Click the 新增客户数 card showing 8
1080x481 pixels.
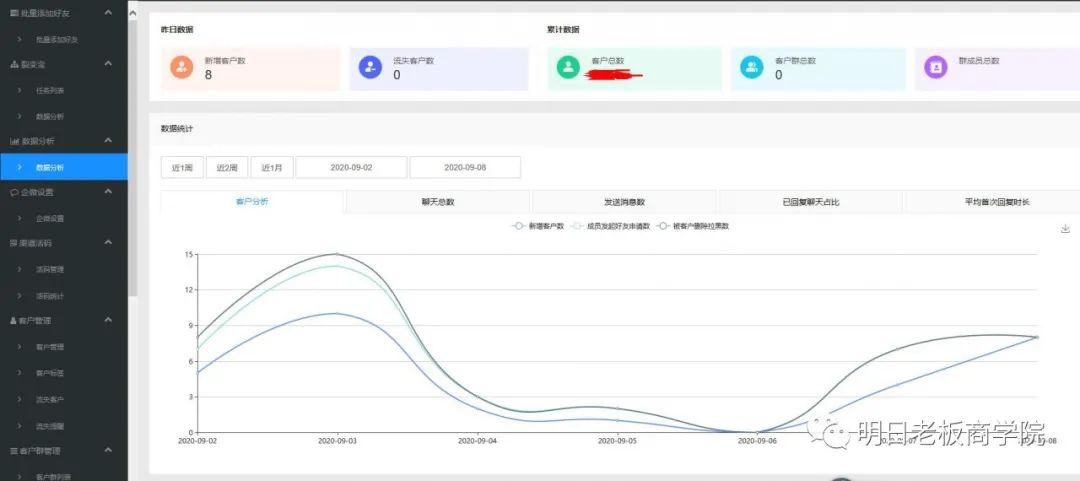pyautogui.click(x=251, y=68)
